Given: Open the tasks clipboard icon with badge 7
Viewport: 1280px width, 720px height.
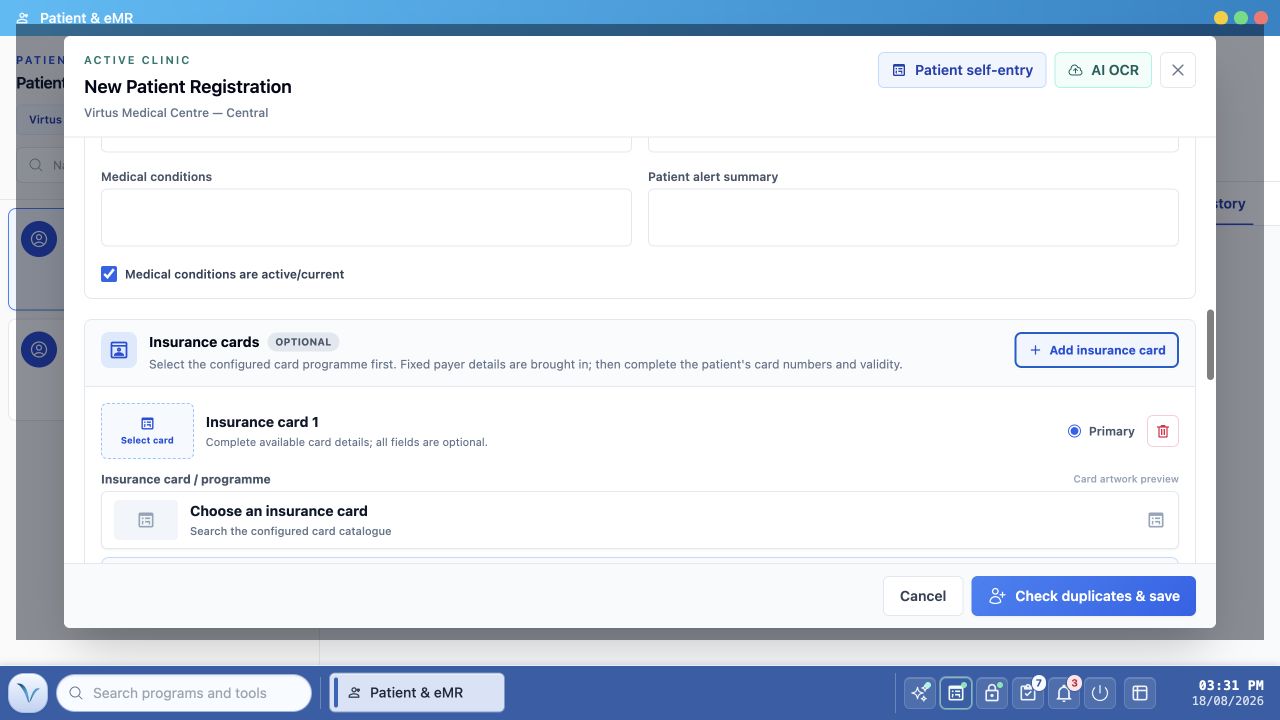Looking at the screenshot, I should (x=1028, y=693).
